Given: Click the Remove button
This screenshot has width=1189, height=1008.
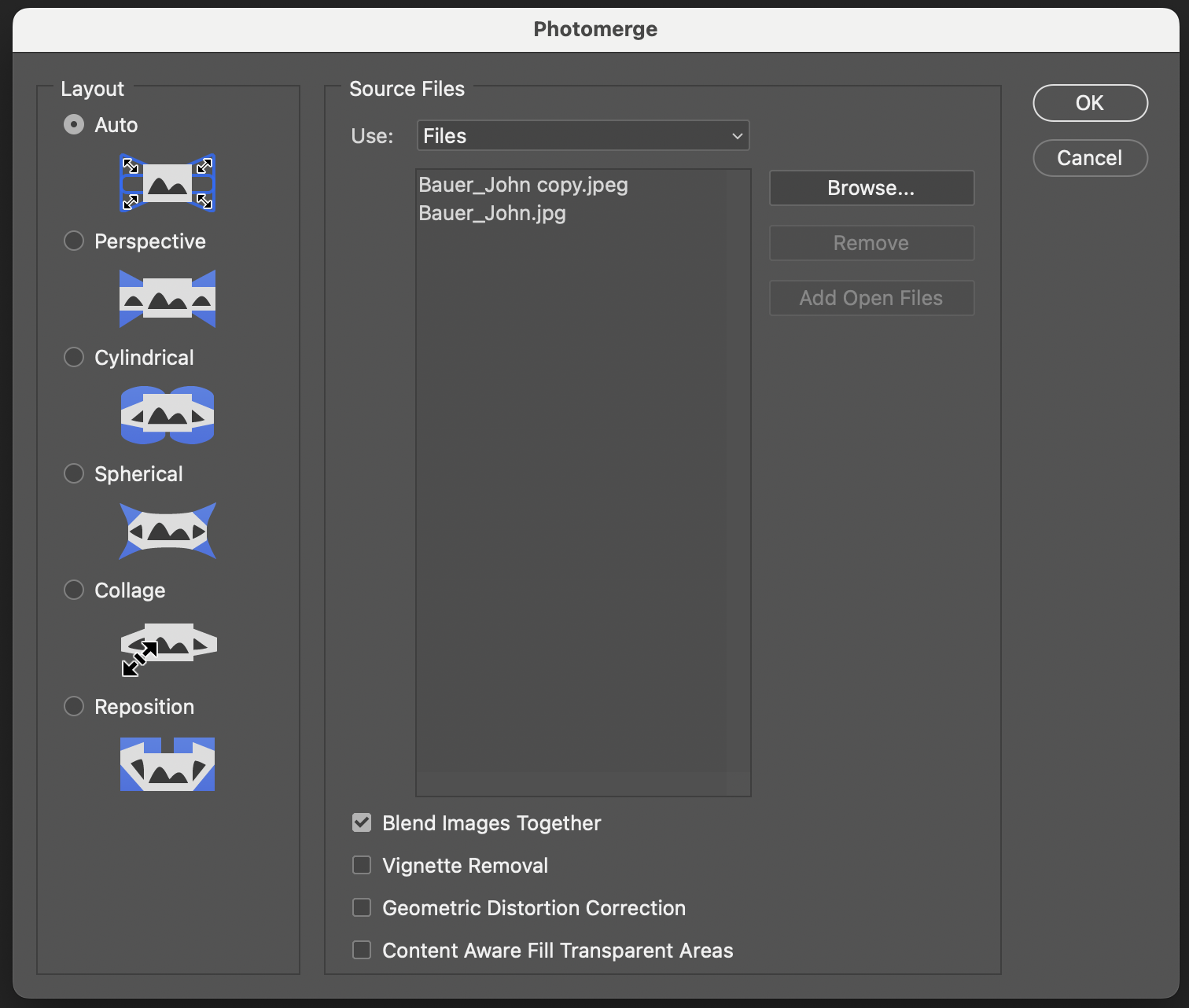Looking at the screenshot, I should (x=871, y=243).
